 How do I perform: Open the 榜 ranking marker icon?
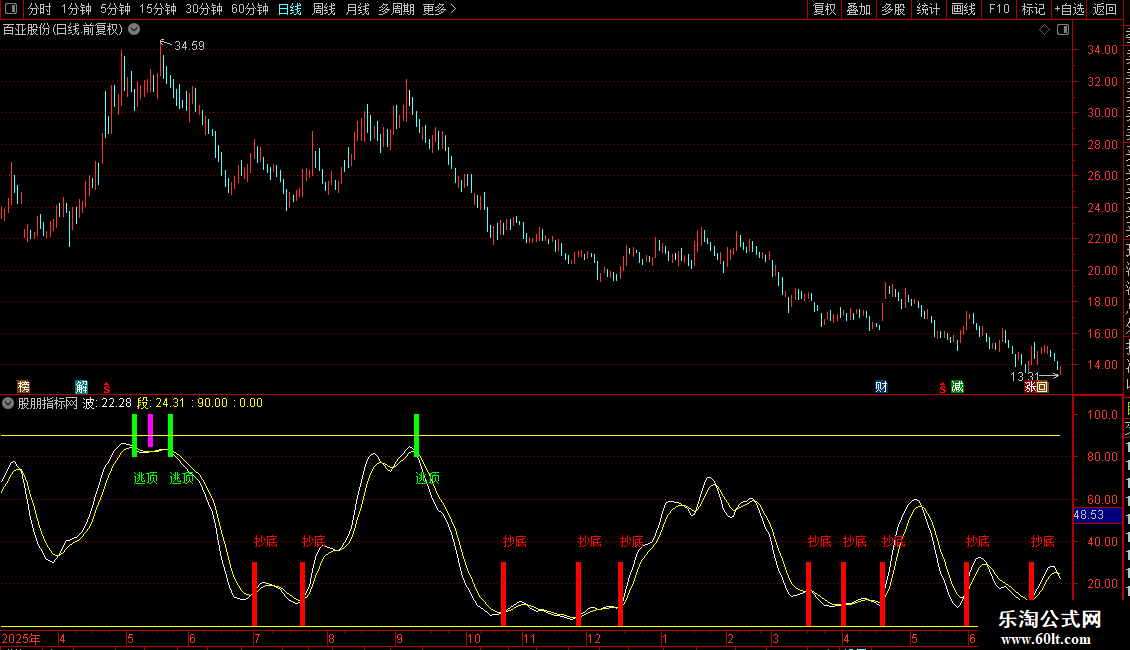[24, 387]
